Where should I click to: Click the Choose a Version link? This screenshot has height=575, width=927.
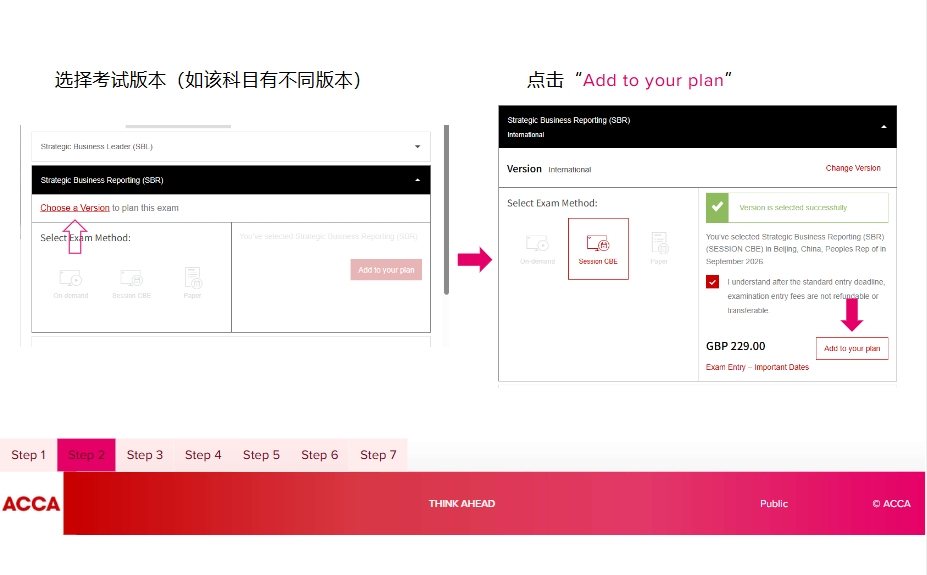coord(74,208)
